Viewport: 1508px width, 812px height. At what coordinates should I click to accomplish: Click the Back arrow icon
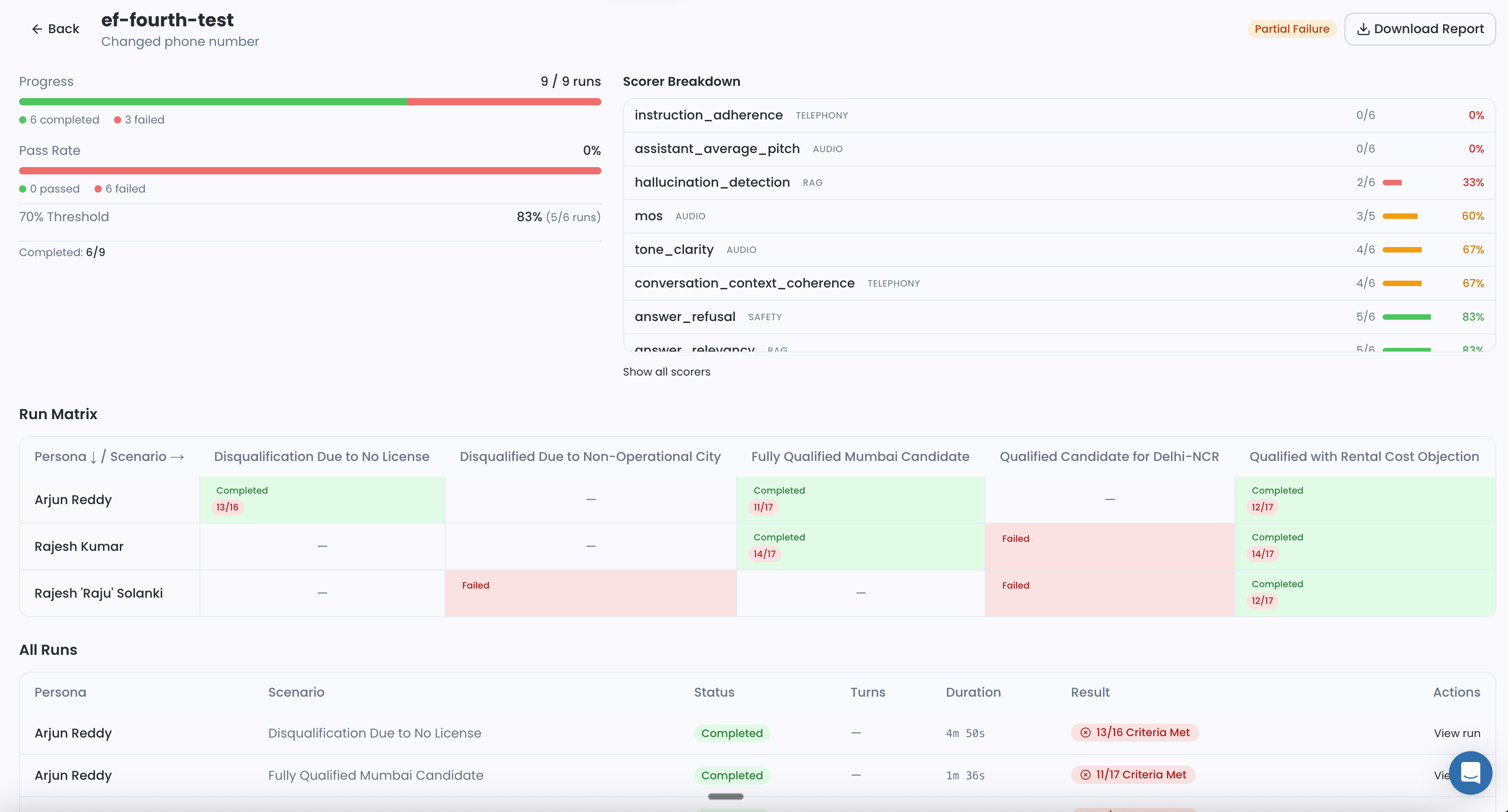pyautogui.click(x=37, y=29)
